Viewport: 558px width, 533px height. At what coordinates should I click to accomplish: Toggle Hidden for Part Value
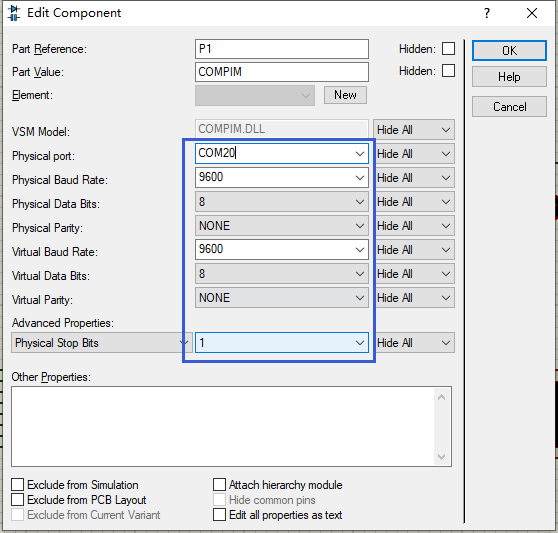pyautogui.click(x=448, y=71)
